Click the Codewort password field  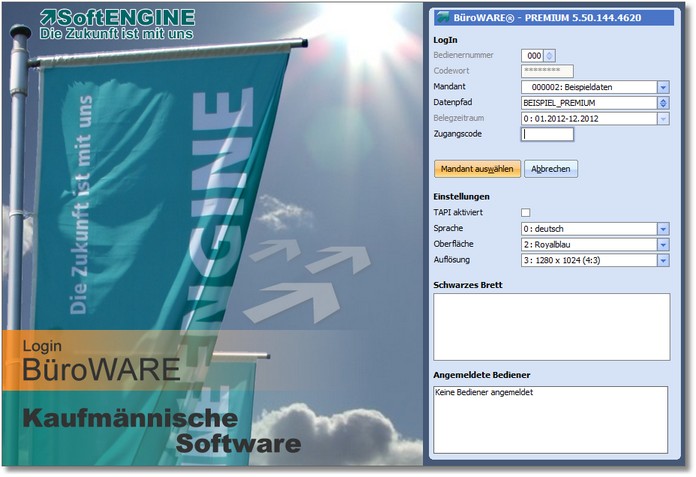tap(547, 71)
